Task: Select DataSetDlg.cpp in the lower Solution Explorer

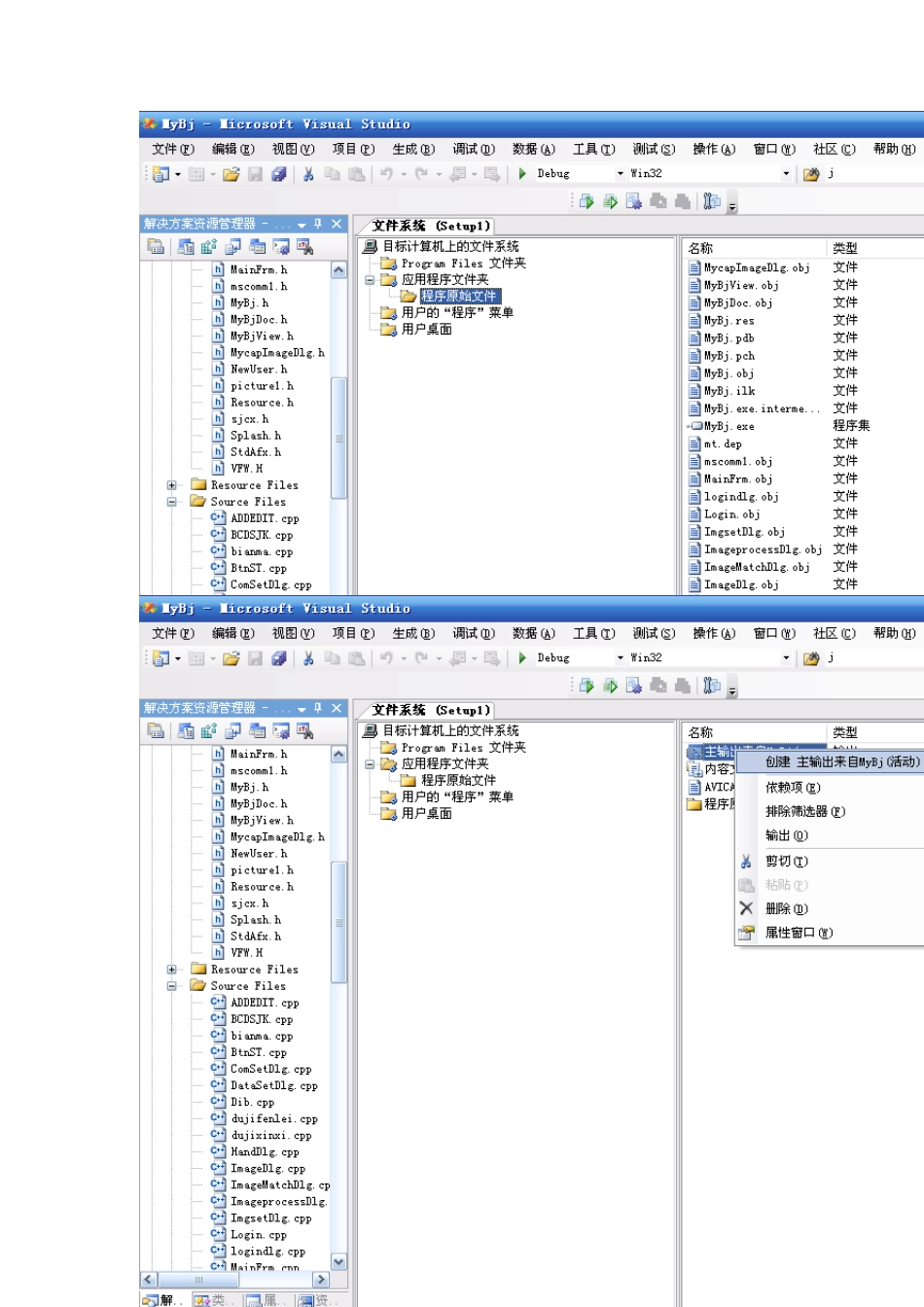Action: (x=273, y=1085)
